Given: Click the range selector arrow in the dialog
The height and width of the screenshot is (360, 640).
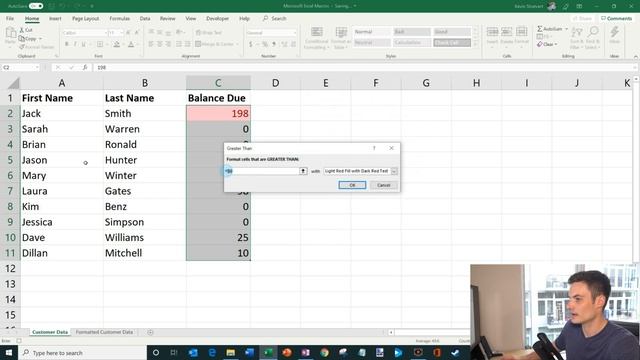Looking at the screenshot, I should click(x=303, y=171).
